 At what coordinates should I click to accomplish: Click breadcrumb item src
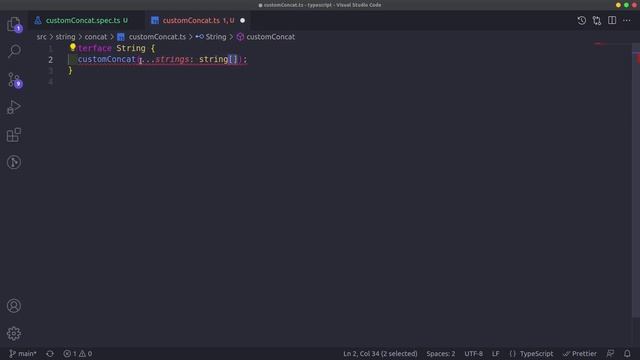coord(41,37)
